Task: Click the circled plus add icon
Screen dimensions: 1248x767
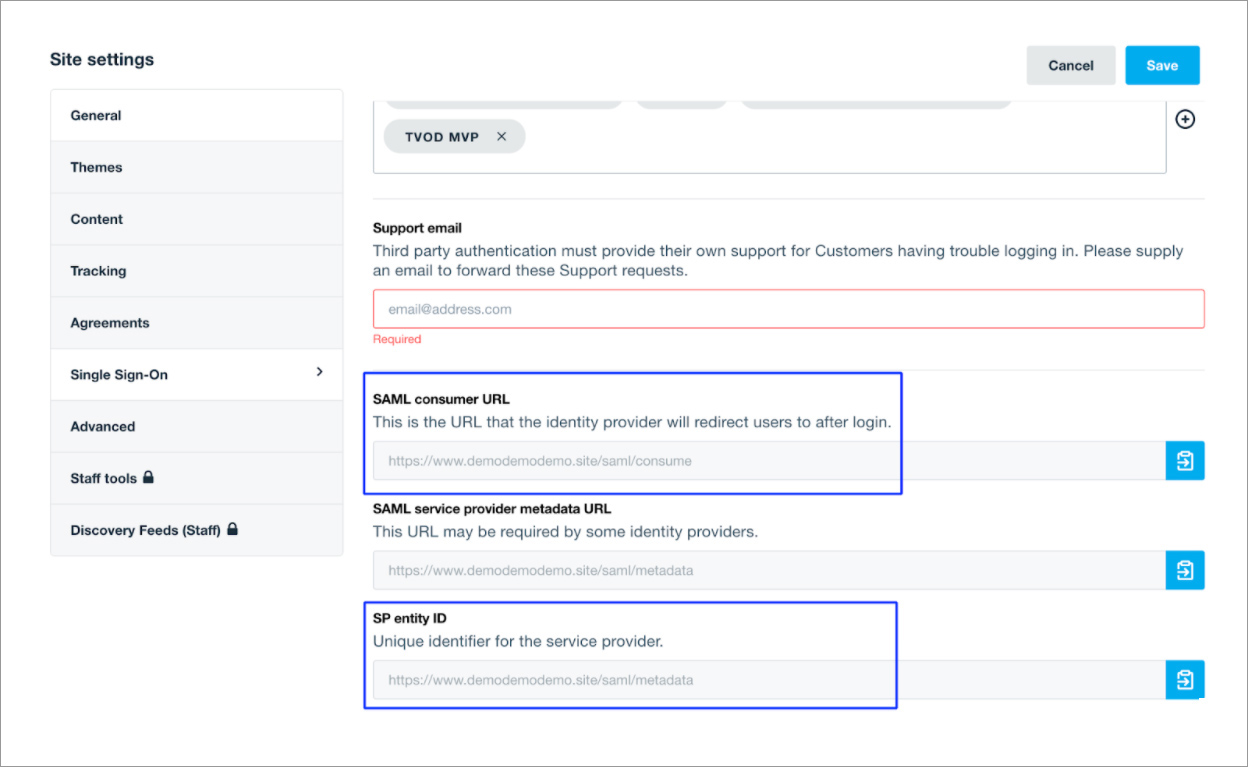Action: click(1185, 119)
